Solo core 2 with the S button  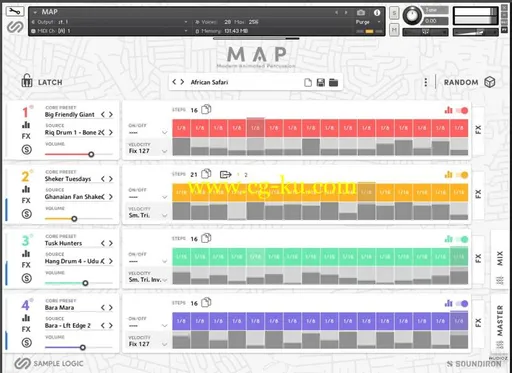point(27,214)
